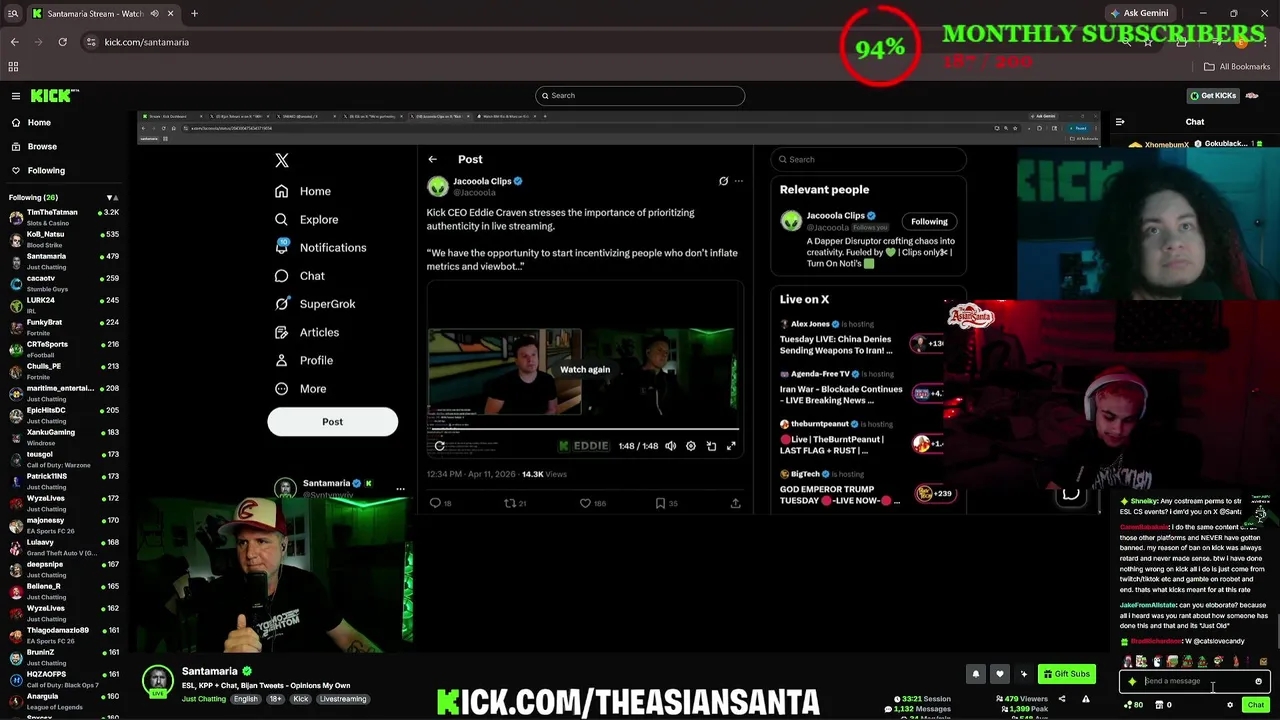
Task: Go back in browser history
Action: 14,42
